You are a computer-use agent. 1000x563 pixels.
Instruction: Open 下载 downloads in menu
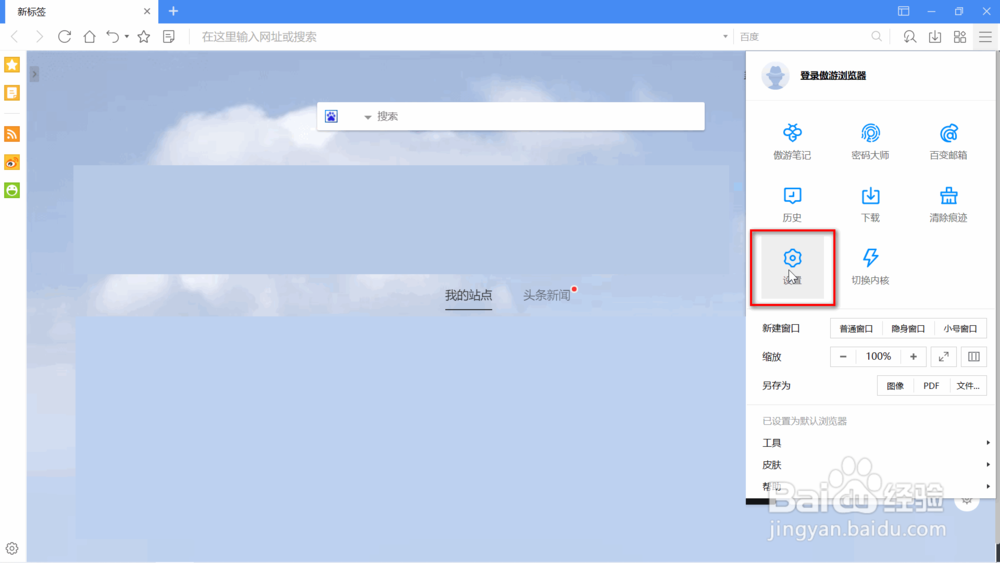870,204
